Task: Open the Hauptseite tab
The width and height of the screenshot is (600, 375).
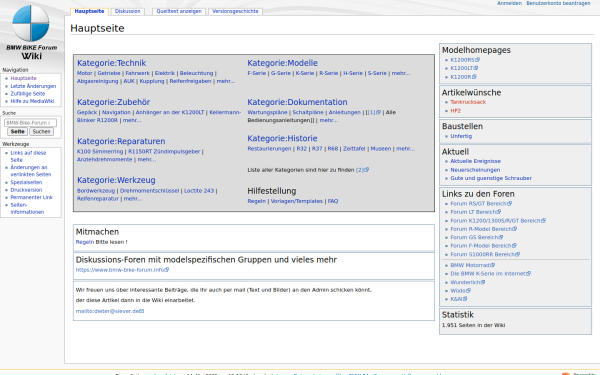Action: [89, 11]
